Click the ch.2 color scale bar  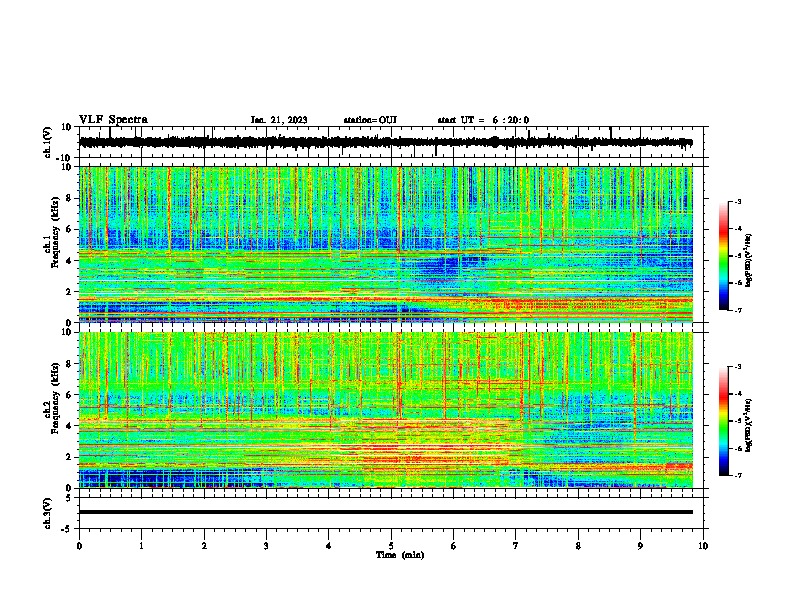[x=724, y=421]
